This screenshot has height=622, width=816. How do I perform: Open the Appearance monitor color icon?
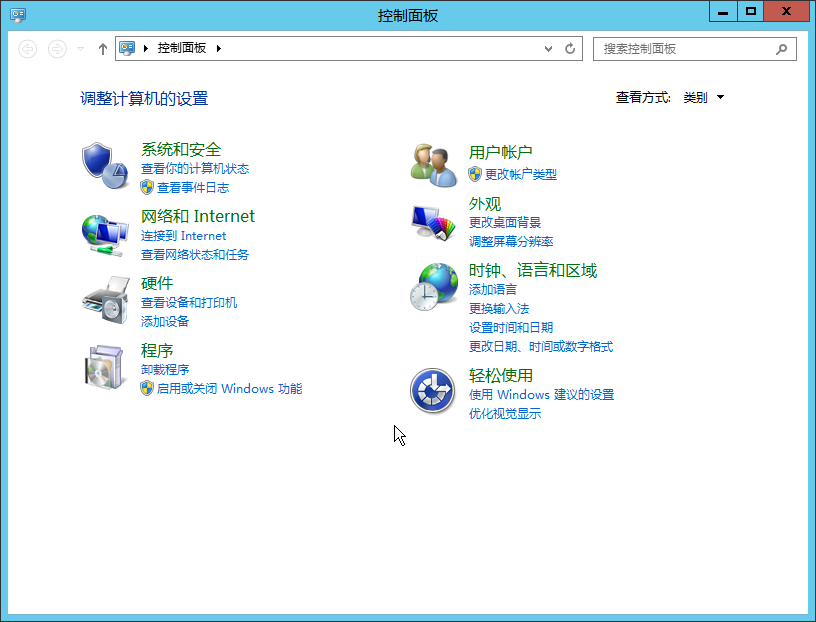click(x=434, y=223)
